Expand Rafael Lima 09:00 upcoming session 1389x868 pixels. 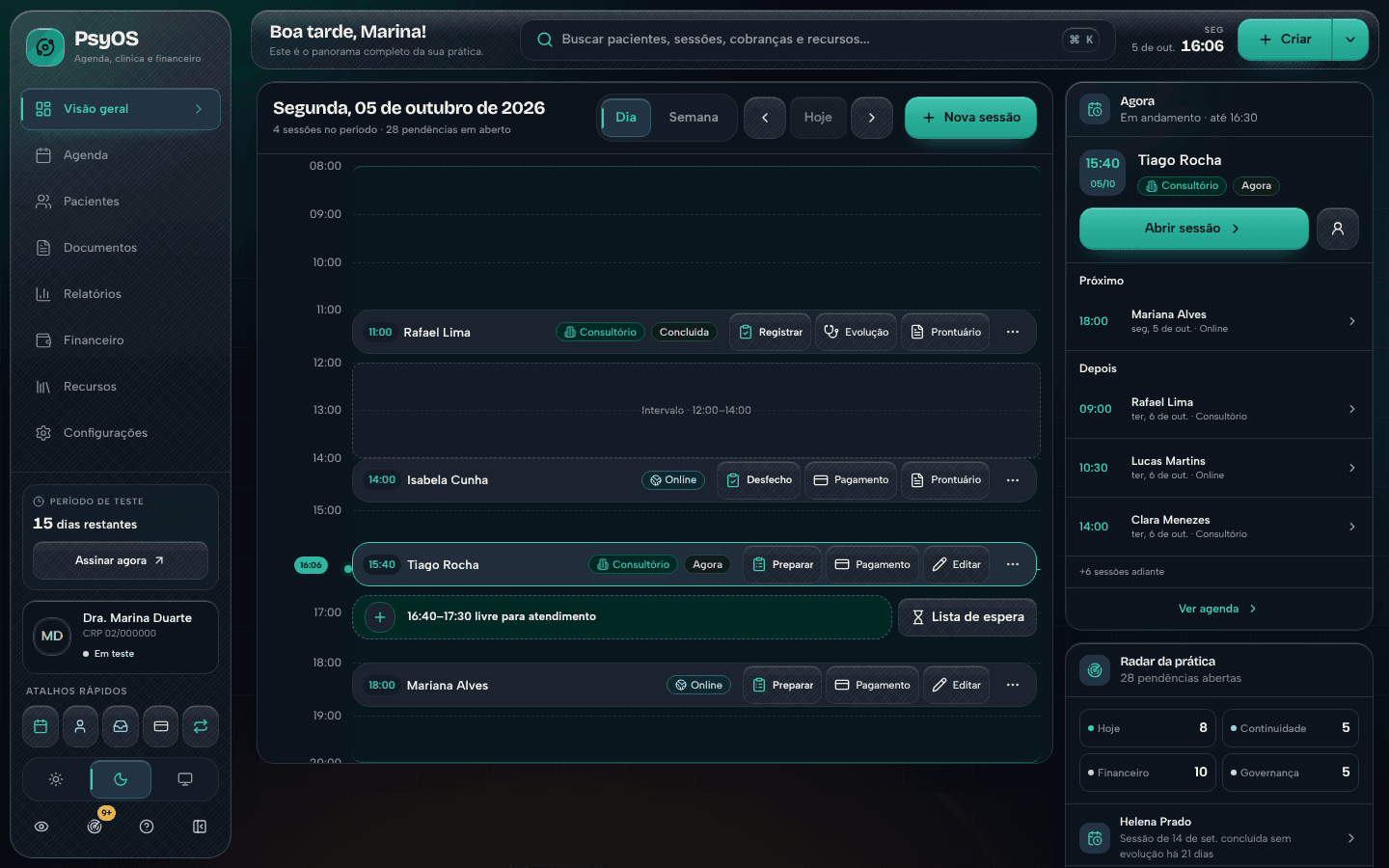click(x=1219, y=409)
